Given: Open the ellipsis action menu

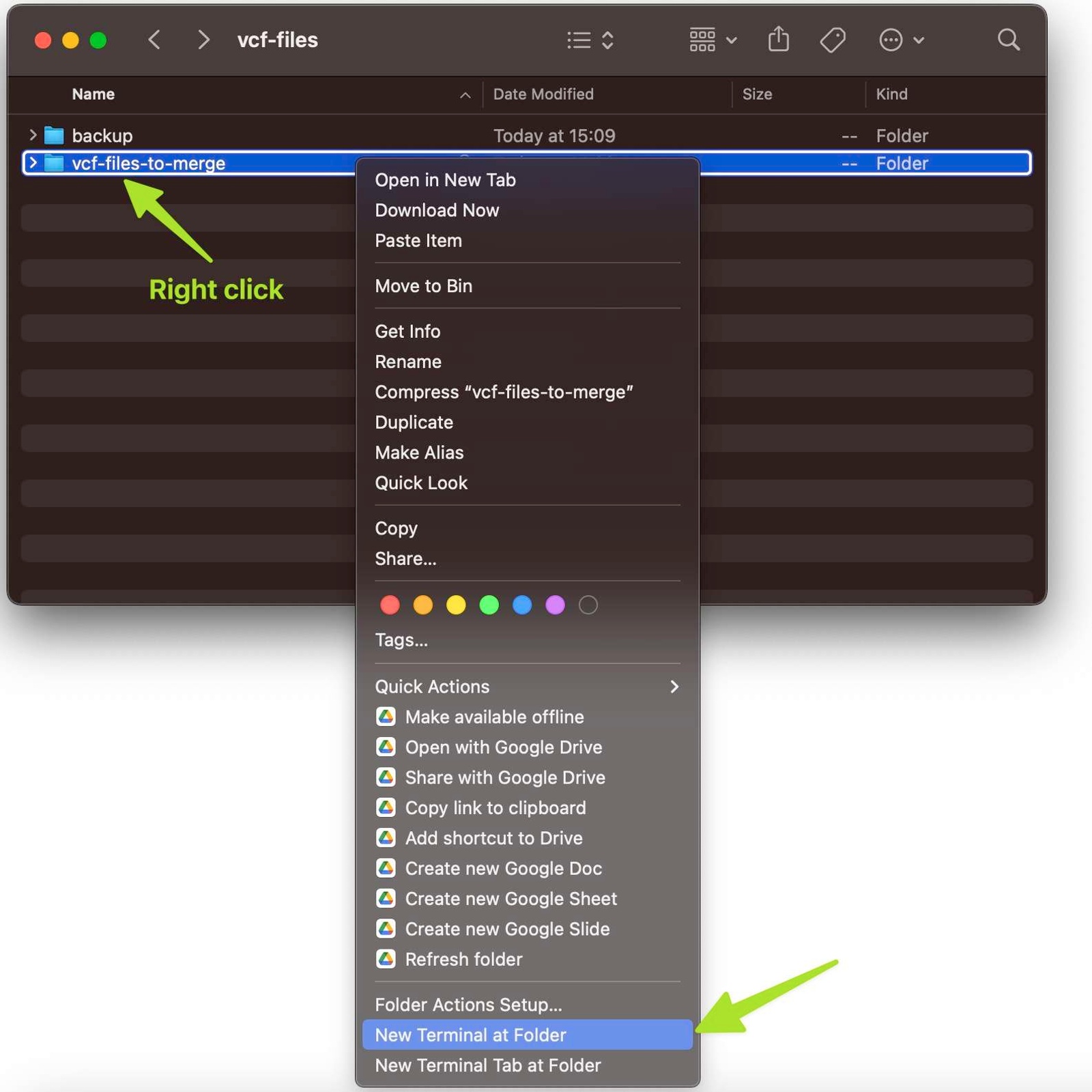Looking at the screenshot, I should (x=902, y=40).
